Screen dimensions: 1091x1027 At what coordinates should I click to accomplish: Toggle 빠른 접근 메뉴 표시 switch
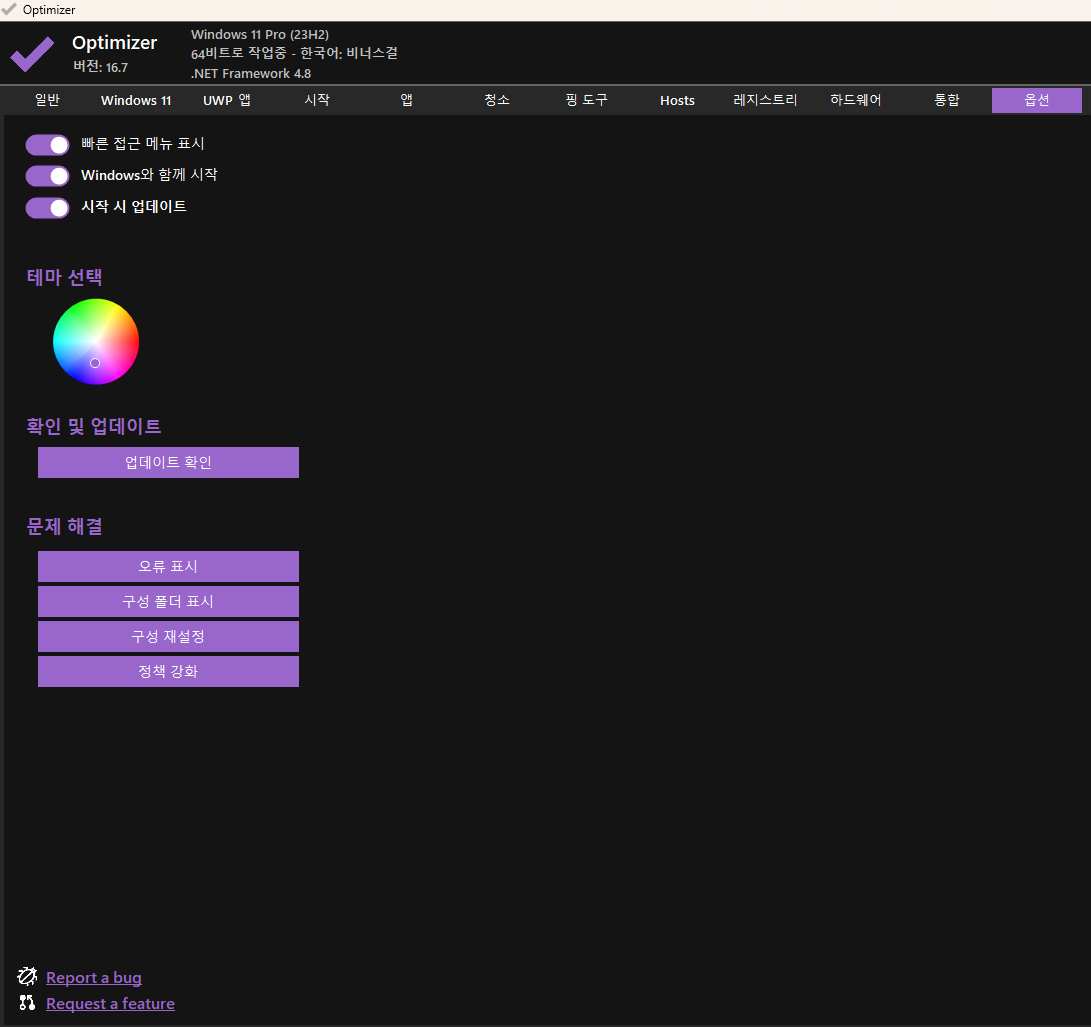tap(47, 145)
